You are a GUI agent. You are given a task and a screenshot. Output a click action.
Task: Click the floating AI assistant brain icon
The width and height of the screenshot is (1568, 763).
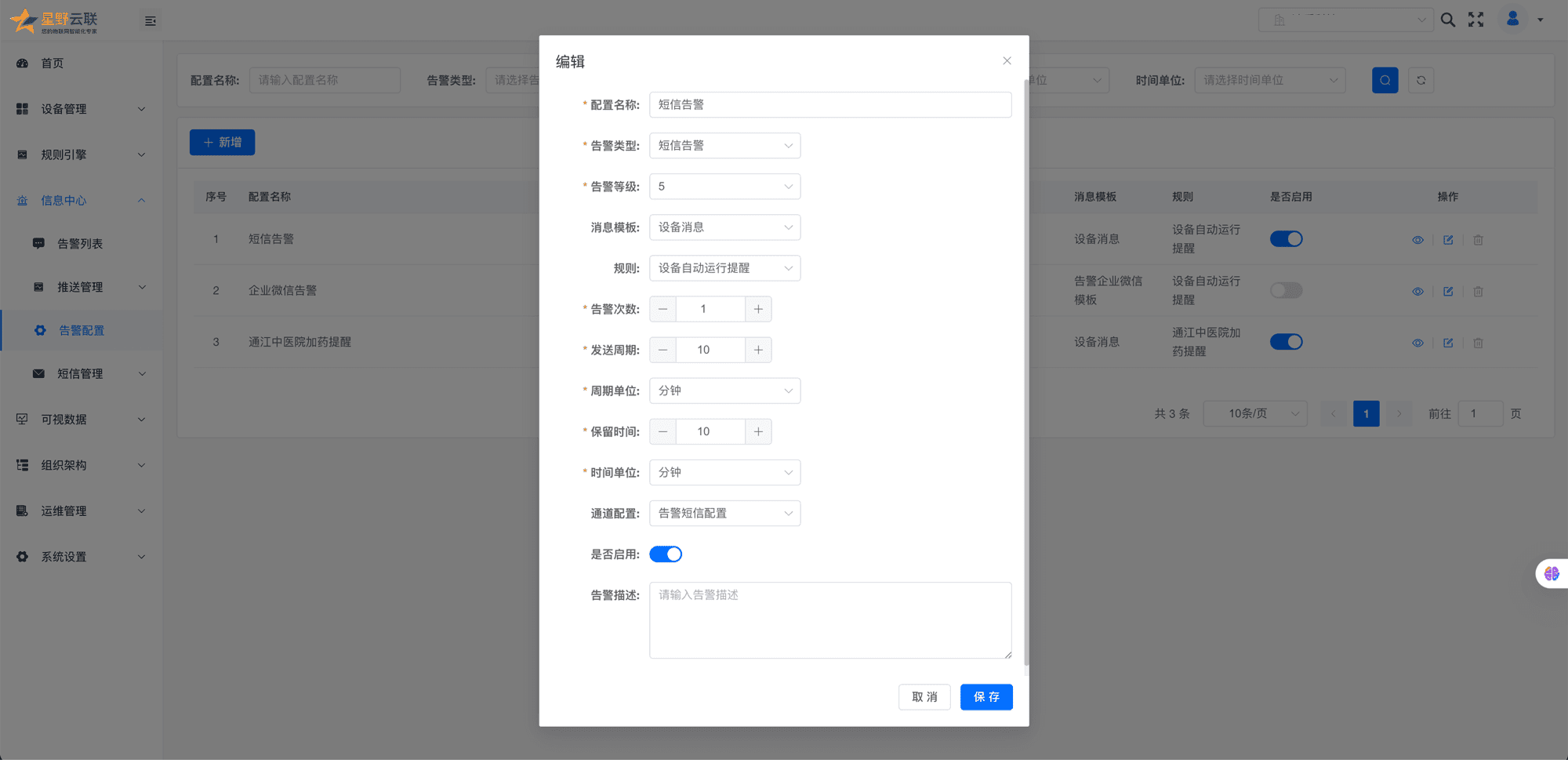point(1551,574)
